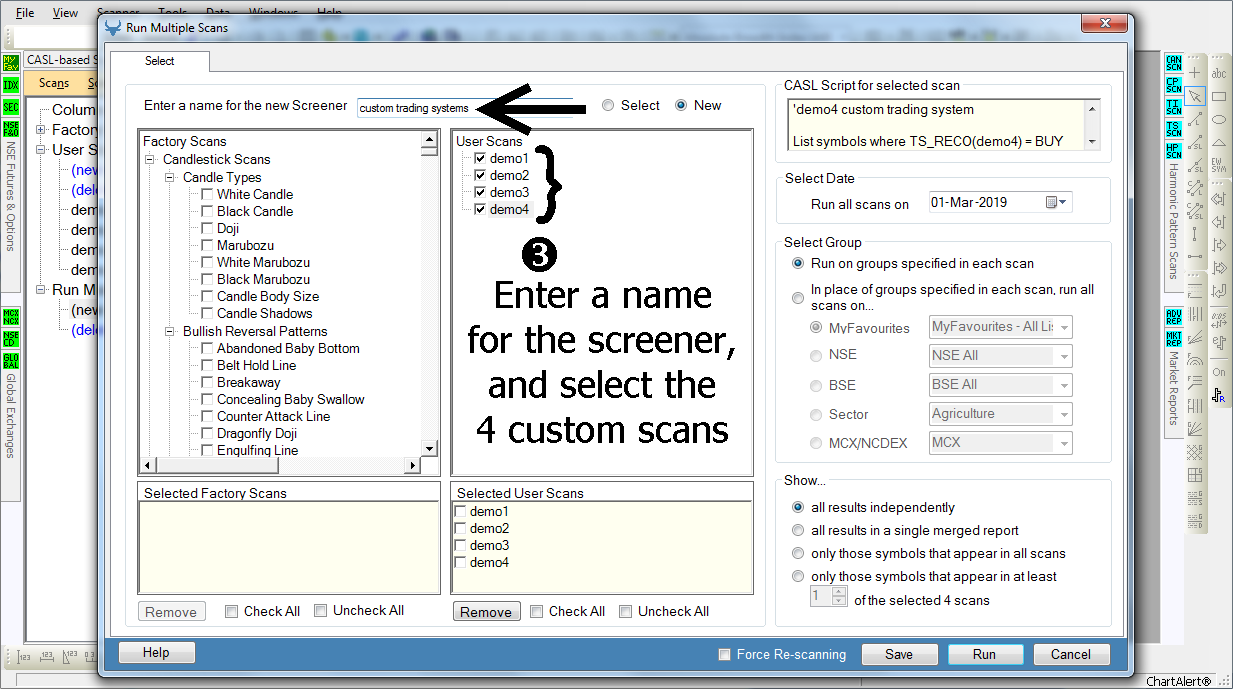
Task: Tick Check All under Selected User Scans
Action: tap(536, 611)
